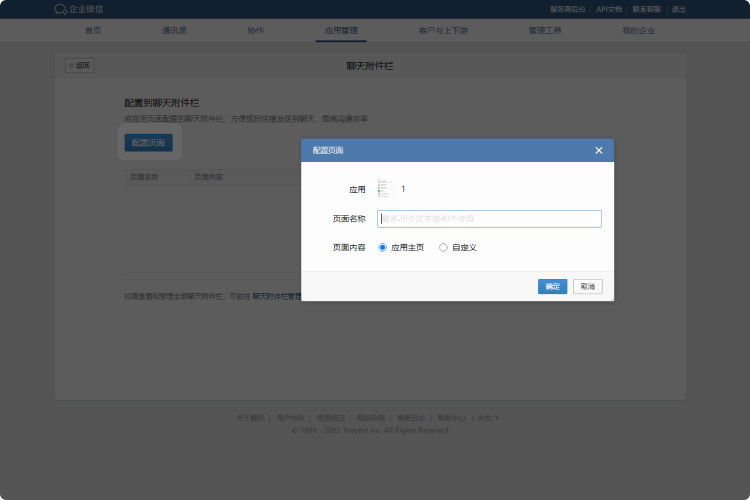Click the 配置到聊天附件栏 heading

click(x=162, y=103)
